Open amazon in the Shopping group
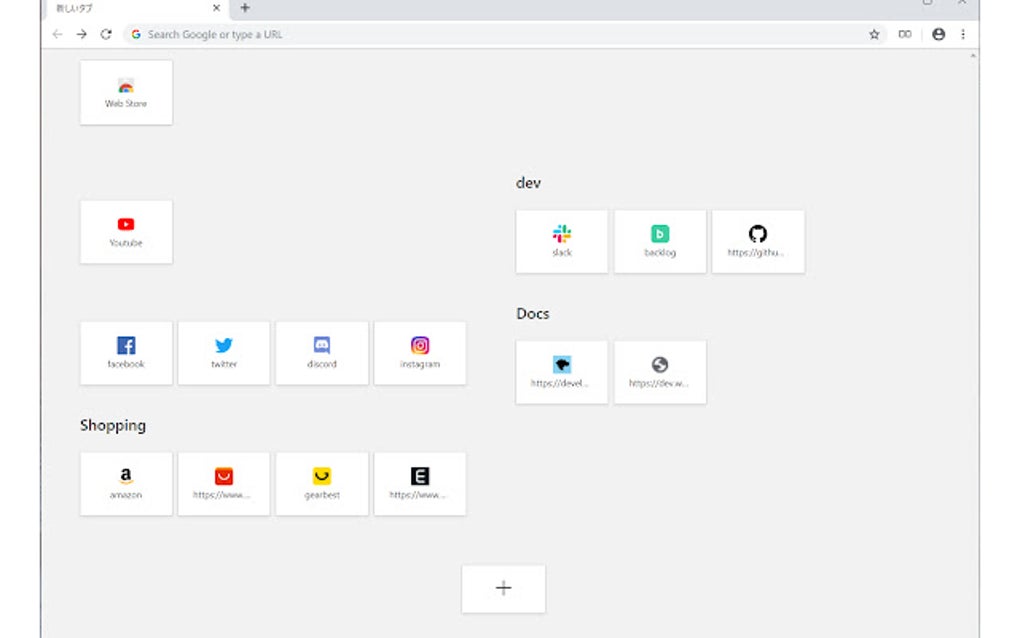 pyautogui.click(x=125, y=483)
